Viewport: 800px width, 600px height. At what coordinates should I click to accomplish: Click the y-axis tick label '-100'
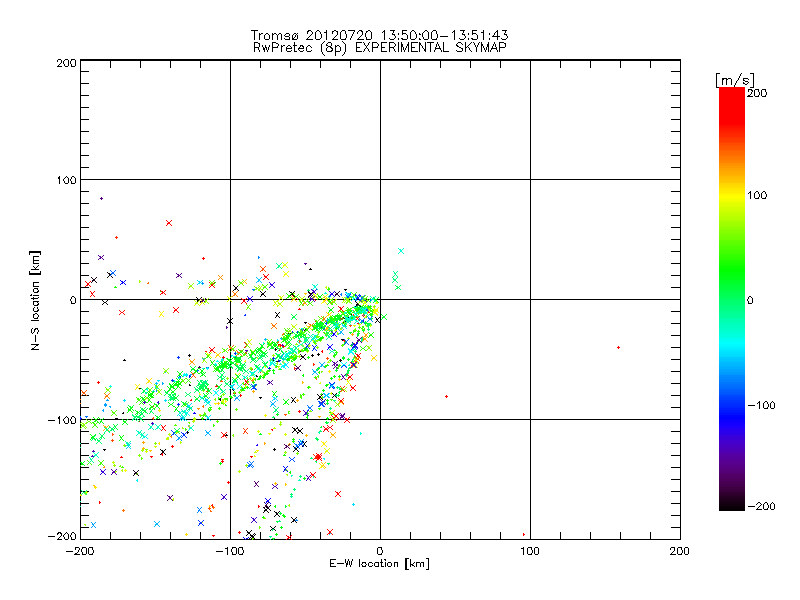(62, 420)
